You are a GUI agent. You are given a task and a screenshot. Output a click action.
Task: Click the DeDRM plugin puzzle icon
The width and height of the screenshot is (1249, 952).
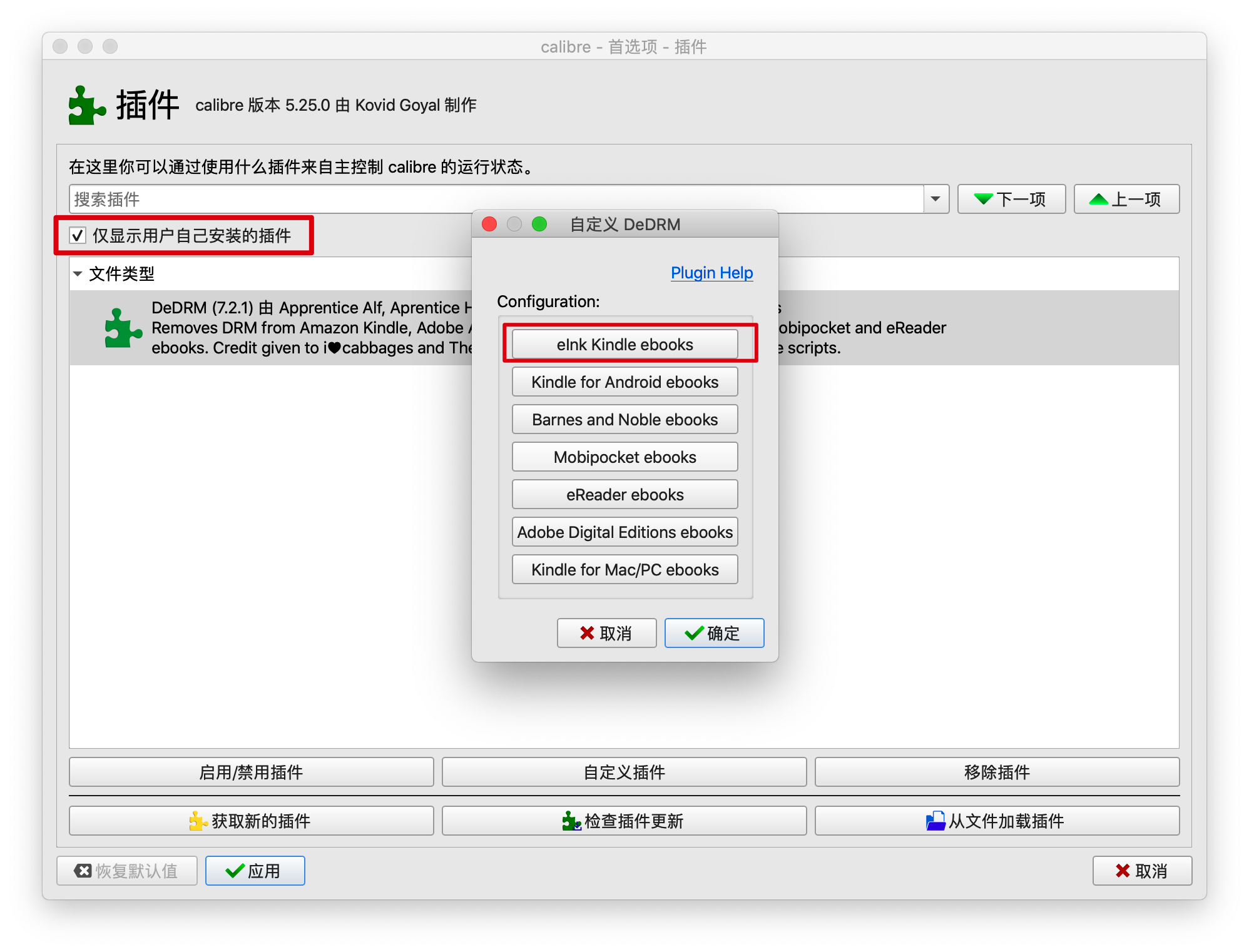click(x=123, y=328)
